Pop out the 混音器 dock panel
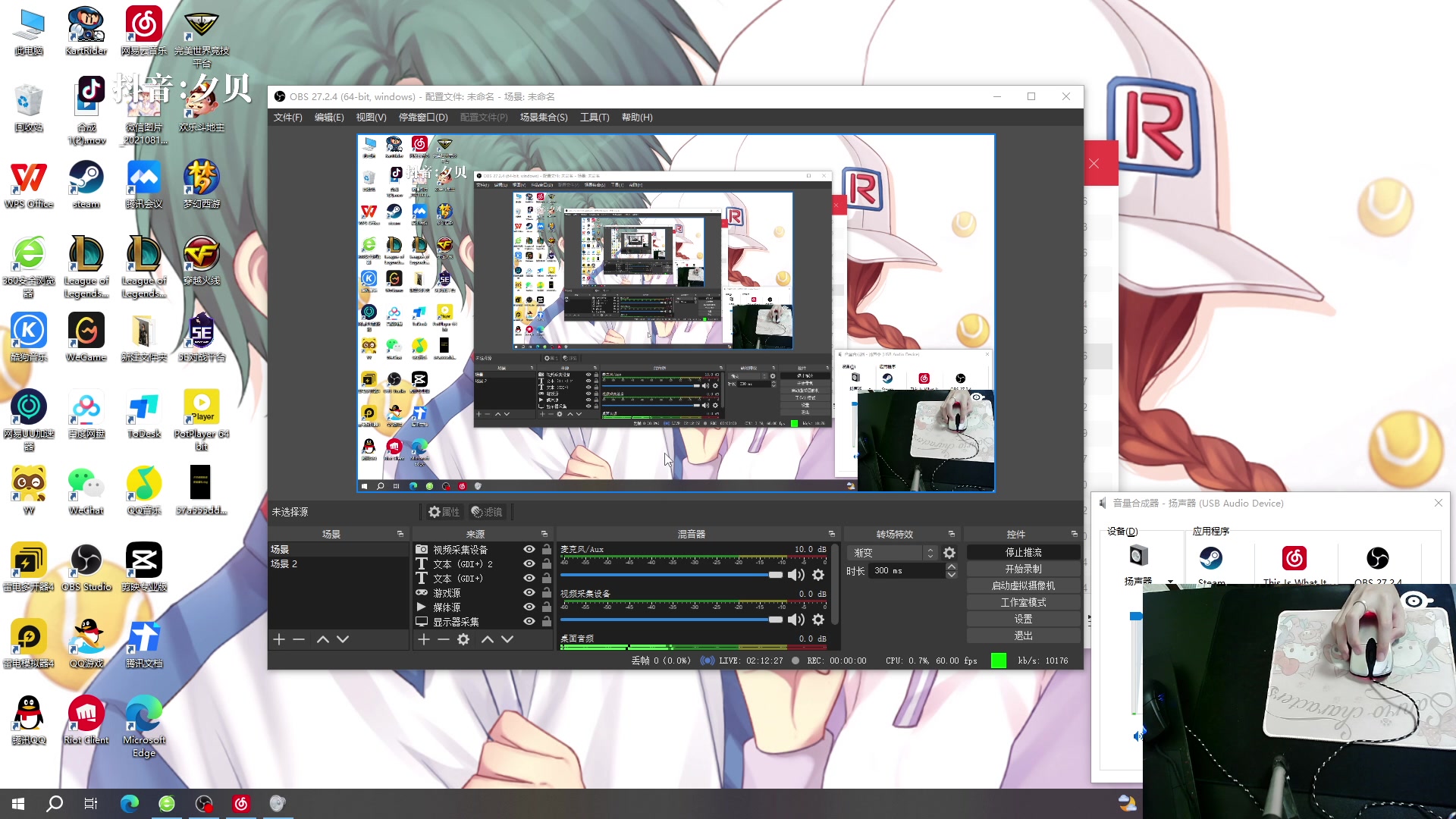Image resolution: width=1456 pixels, height=819 pixels. pos(832,534)
